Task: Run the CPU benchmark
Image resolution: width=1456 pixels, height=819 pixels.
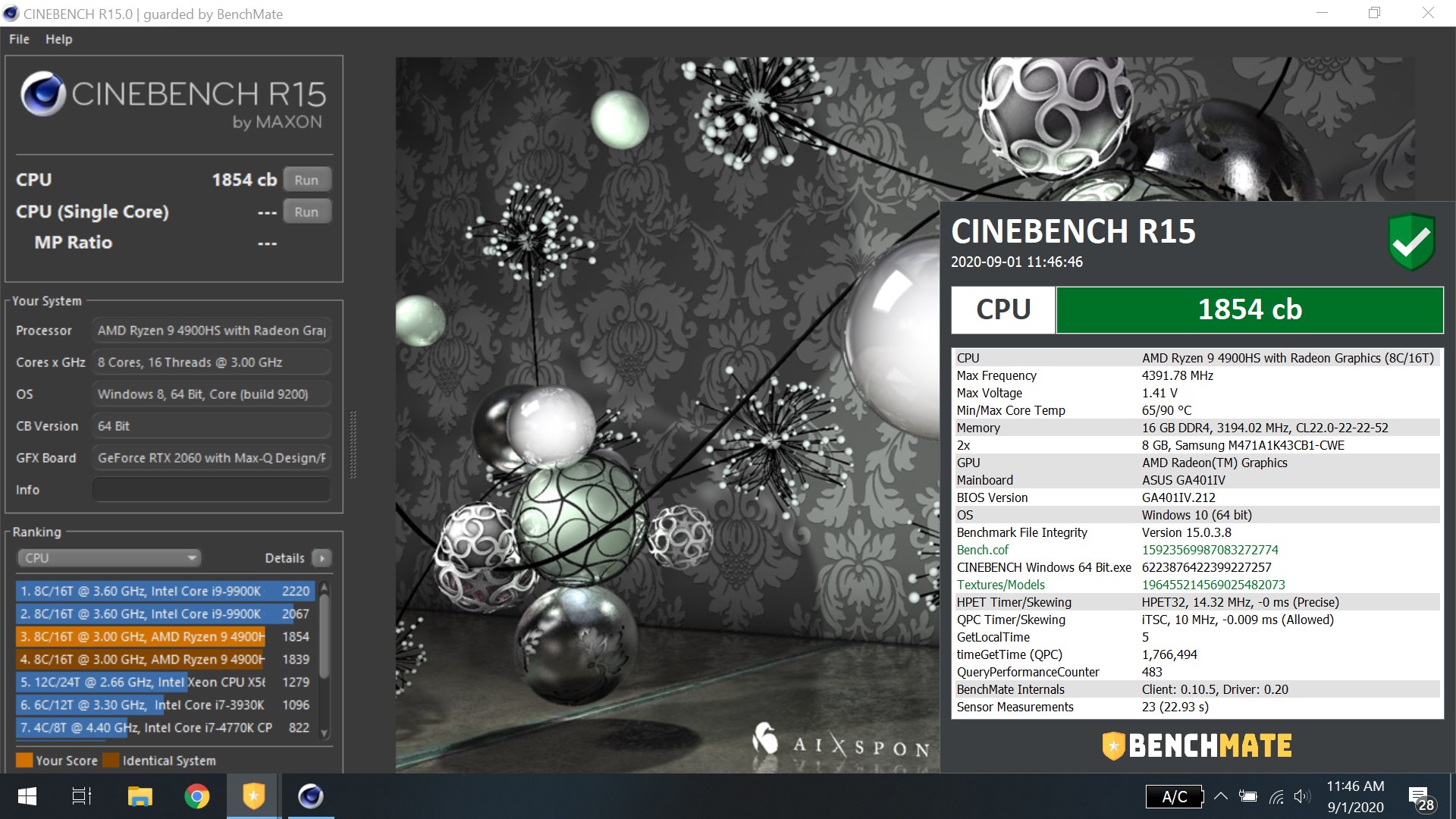Action: (306, 180)
